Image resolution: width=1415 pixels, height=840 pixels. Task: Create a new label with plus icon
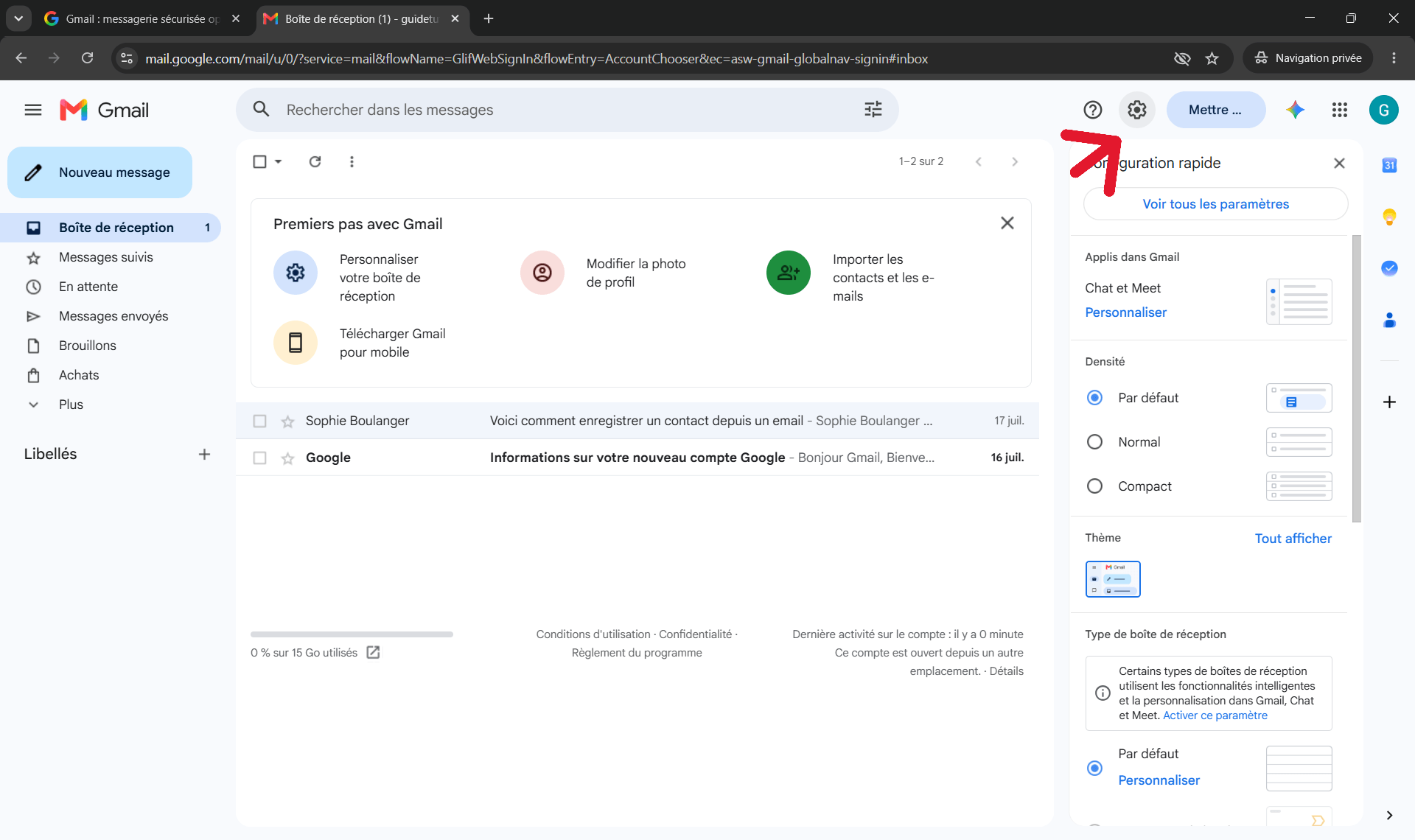click(204, 455)
